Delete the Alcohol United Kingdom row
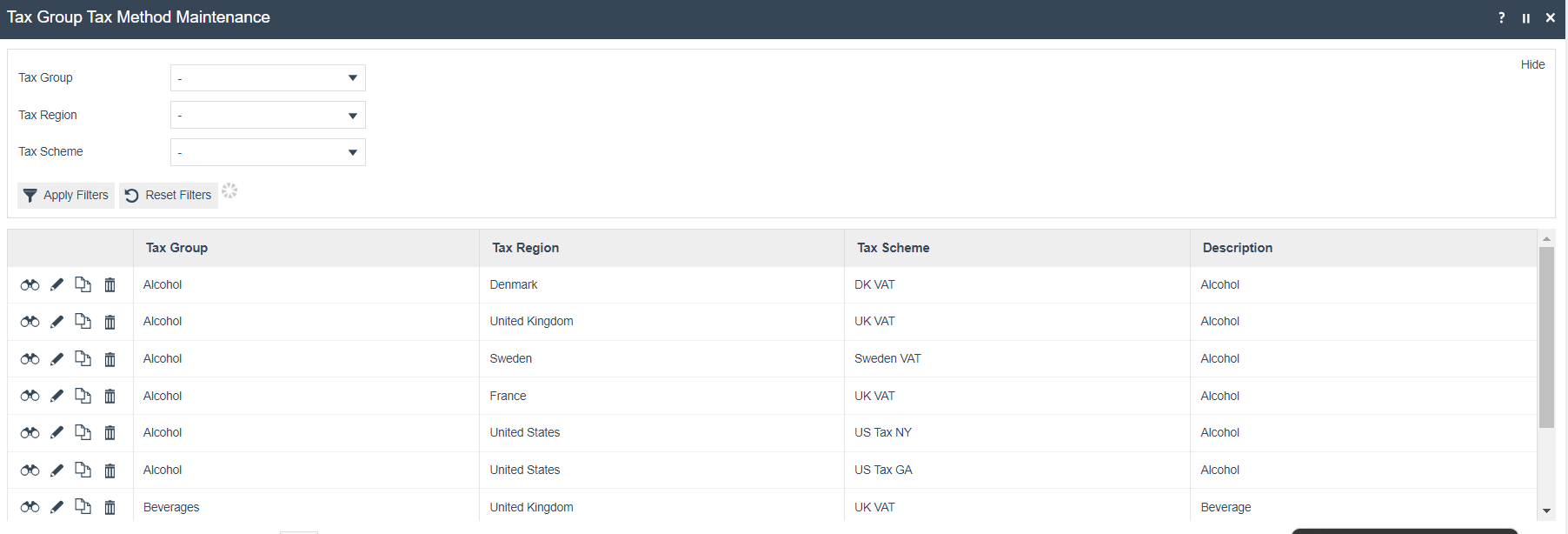 (x=110, y=322)
